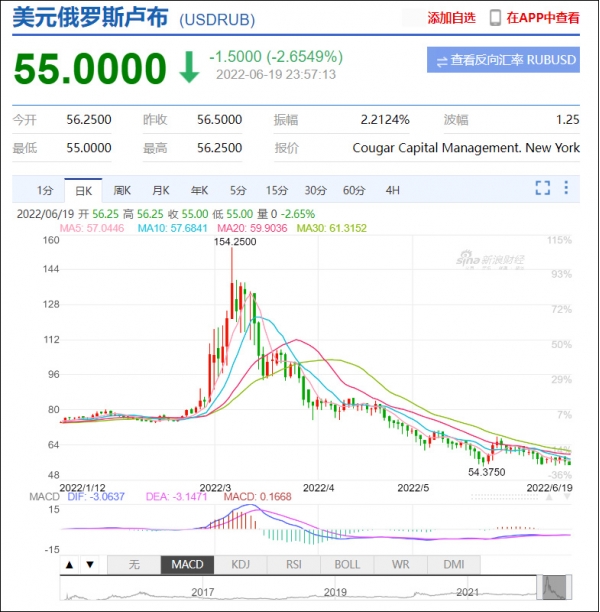Select the 无 indicator option

134,565
